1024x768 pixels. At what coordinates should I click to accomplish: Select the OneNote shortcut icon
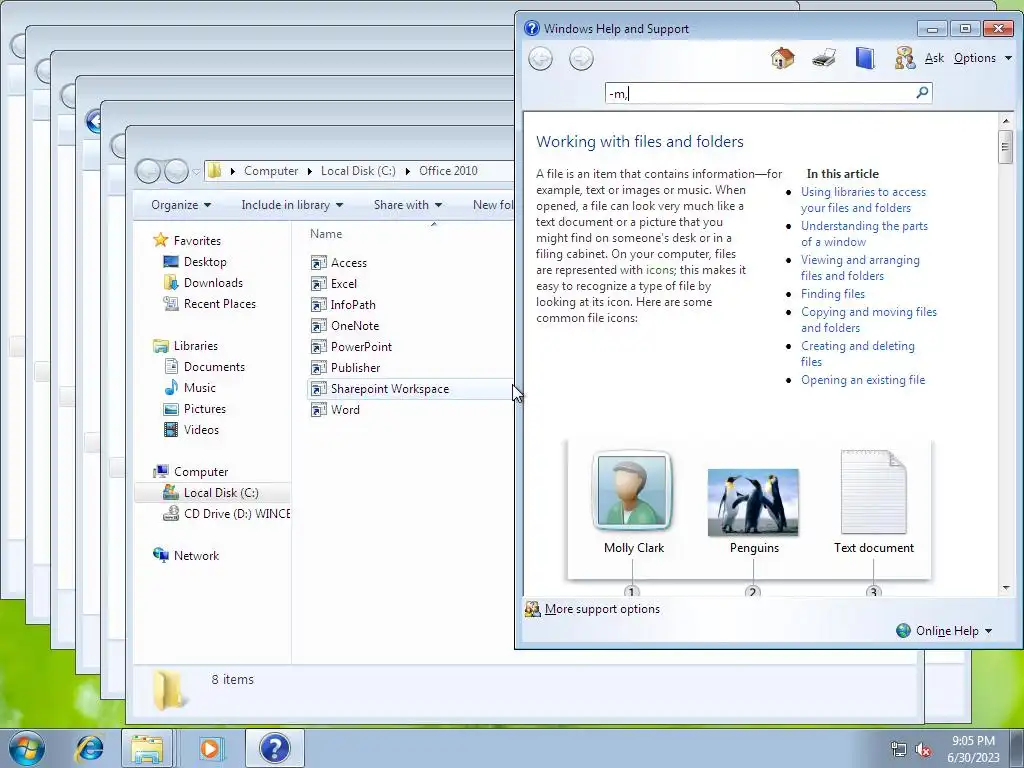coord(319,326)
